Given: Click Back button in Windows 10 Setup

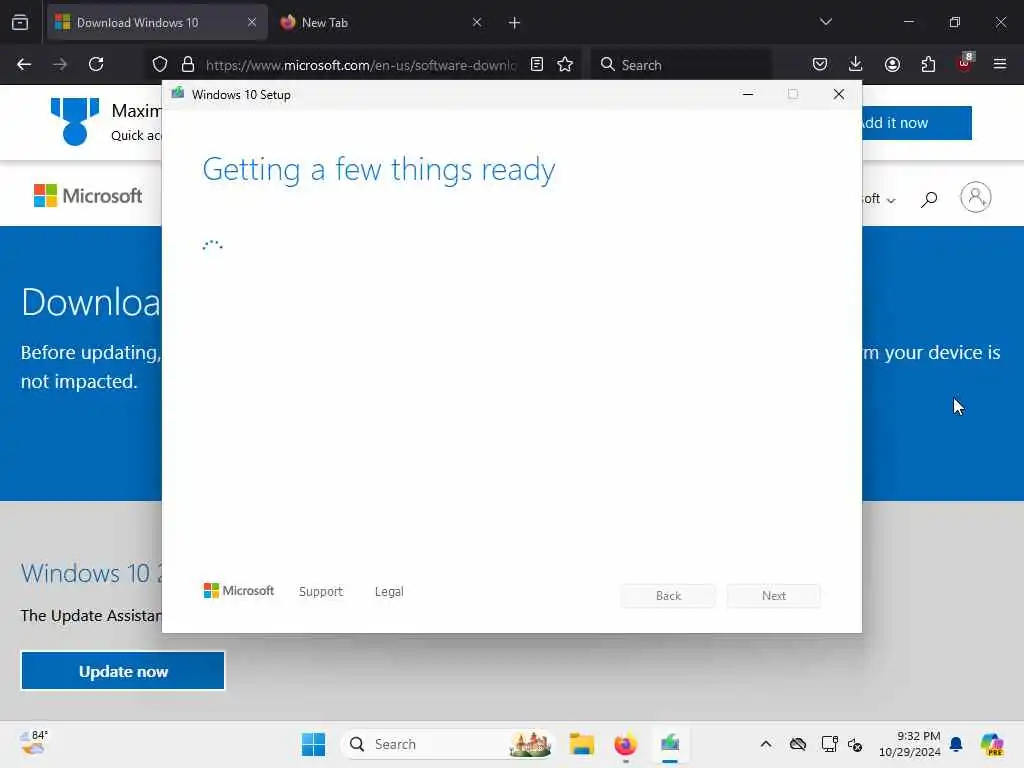Looking at the screenshot, I should tap(668, 596).
